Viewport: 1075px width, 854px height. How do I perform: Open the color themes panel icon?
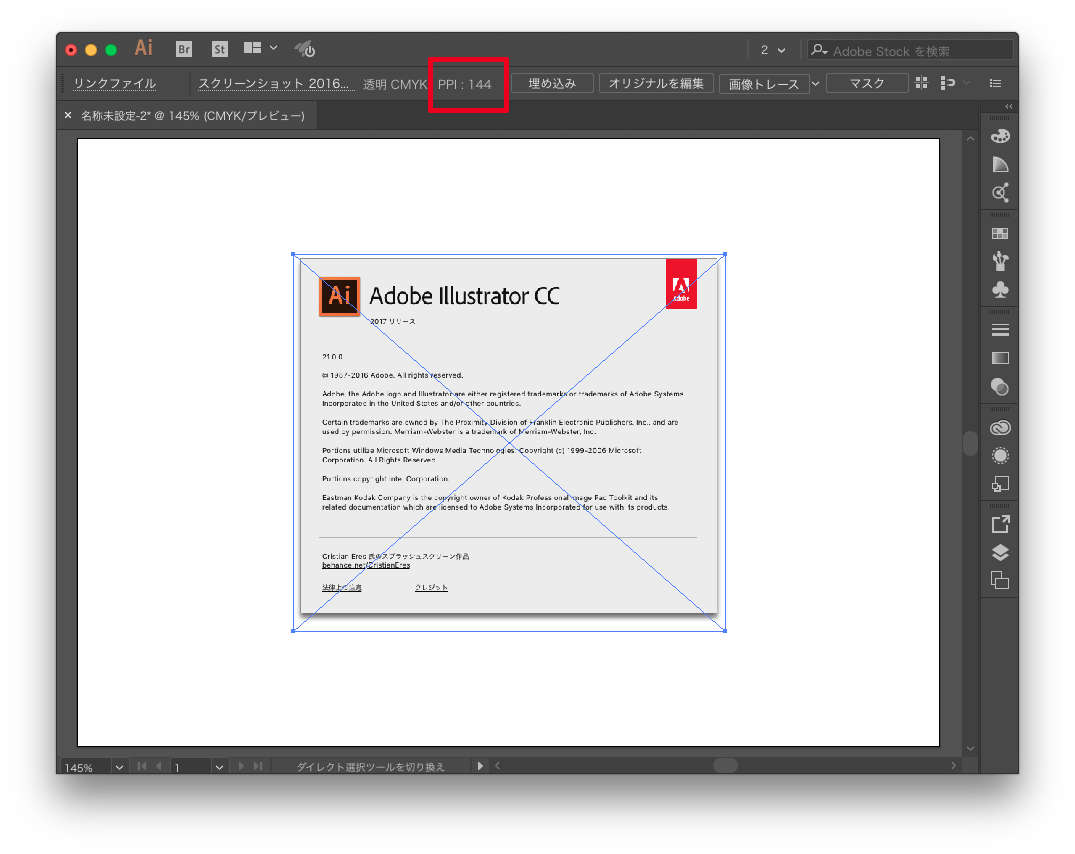1000,193
